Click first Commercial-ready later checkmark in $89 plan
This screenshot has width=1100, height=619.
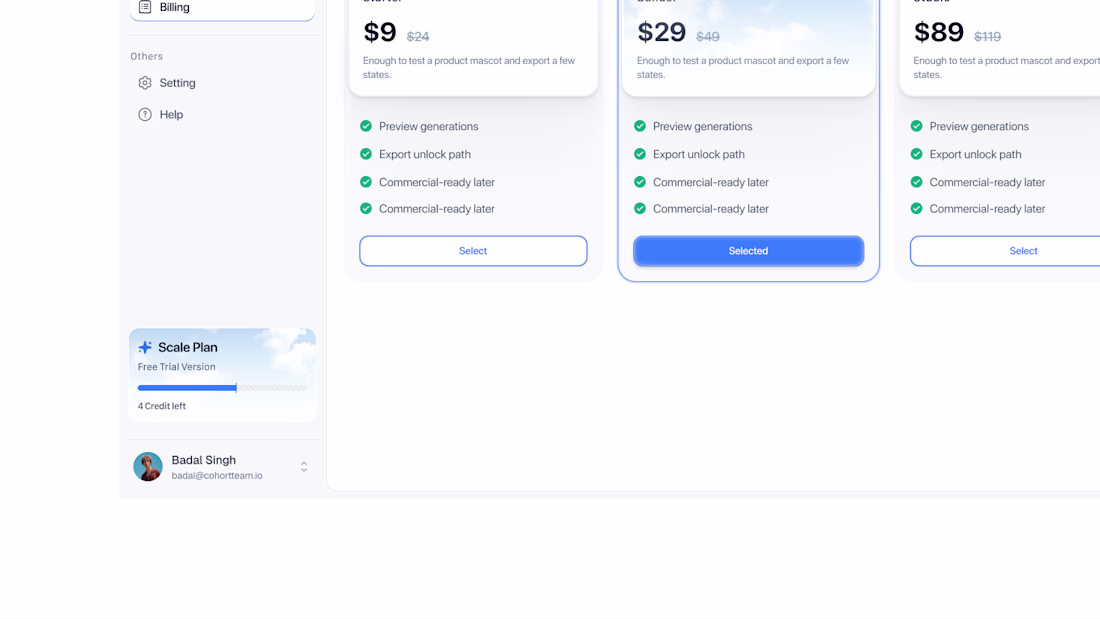[916, 182]
